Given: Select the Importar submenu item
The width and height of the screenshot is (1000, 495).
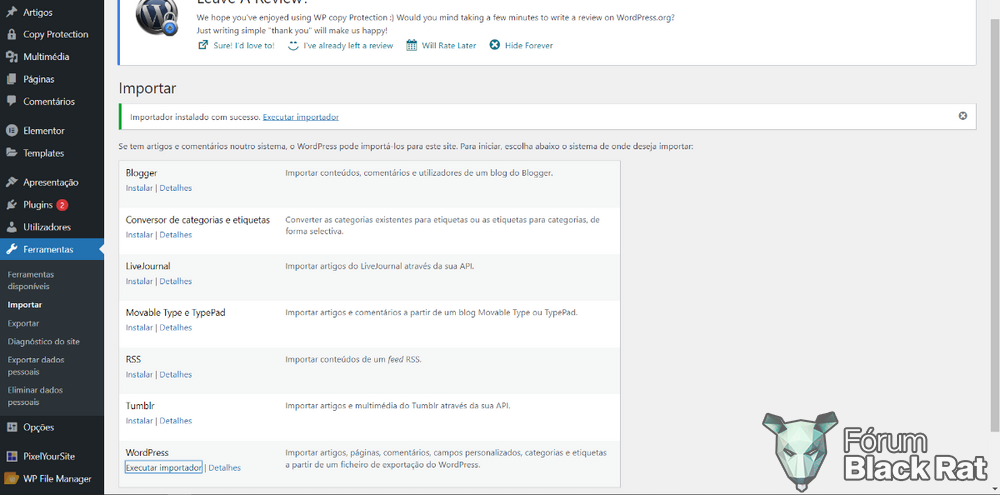Looking at the screenshot, I should [25, 305].
